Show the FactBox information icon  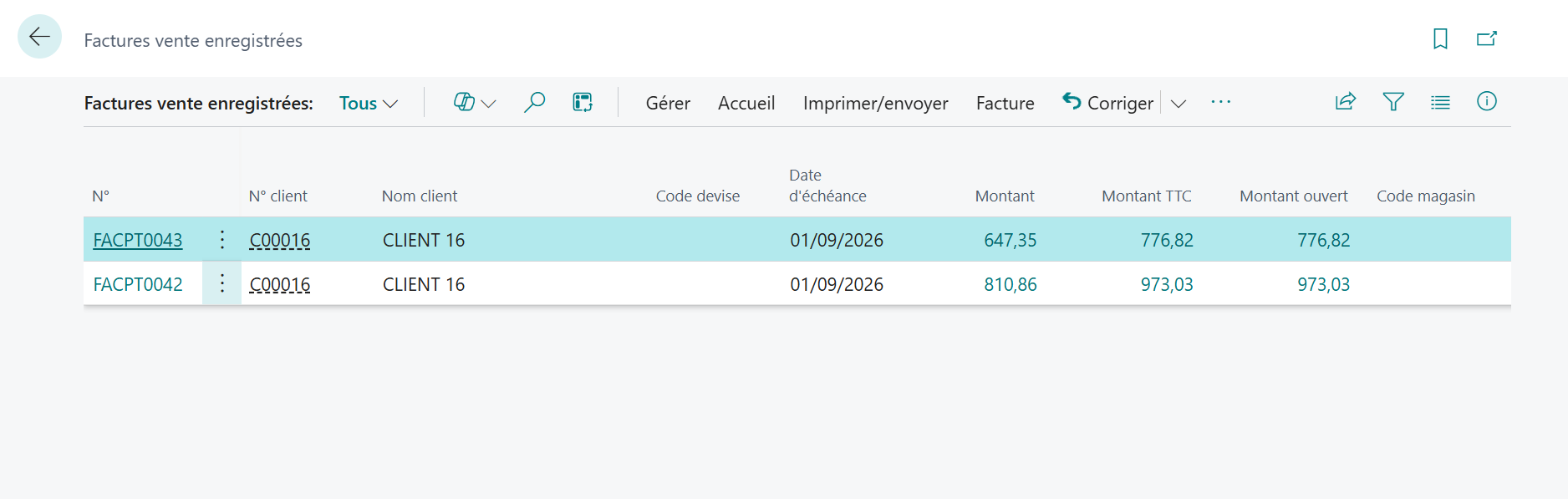pyautogui.click(x=1487, y=101)
